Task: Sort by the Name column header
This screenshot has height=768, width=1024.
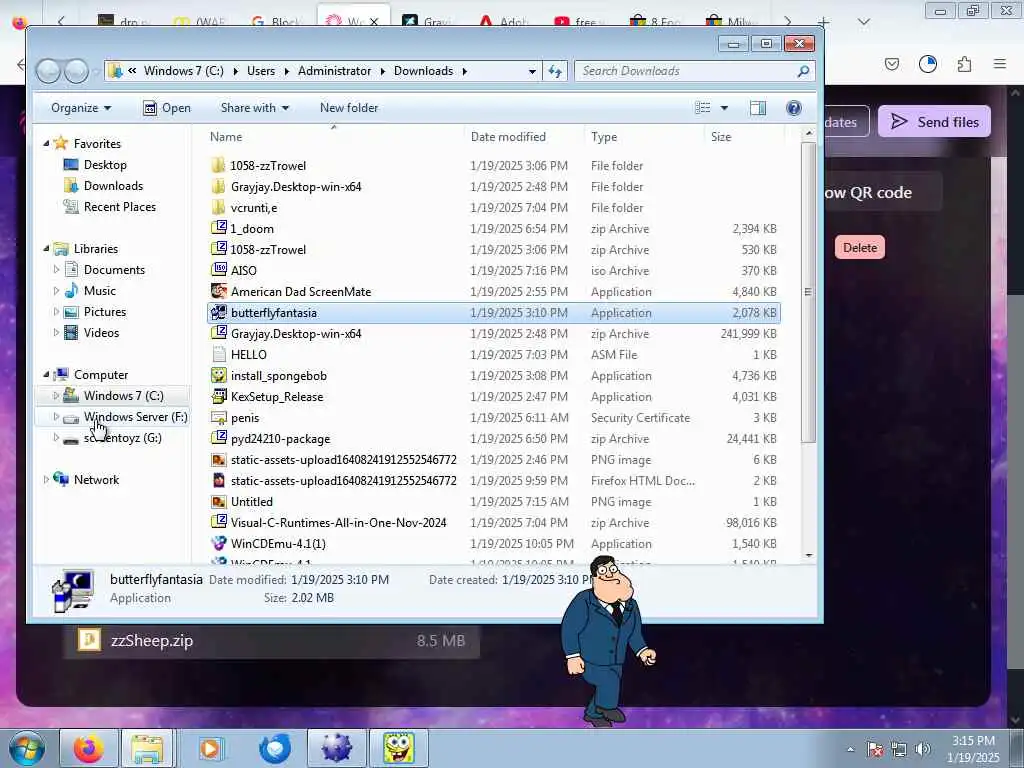Action: coord(226,136)
